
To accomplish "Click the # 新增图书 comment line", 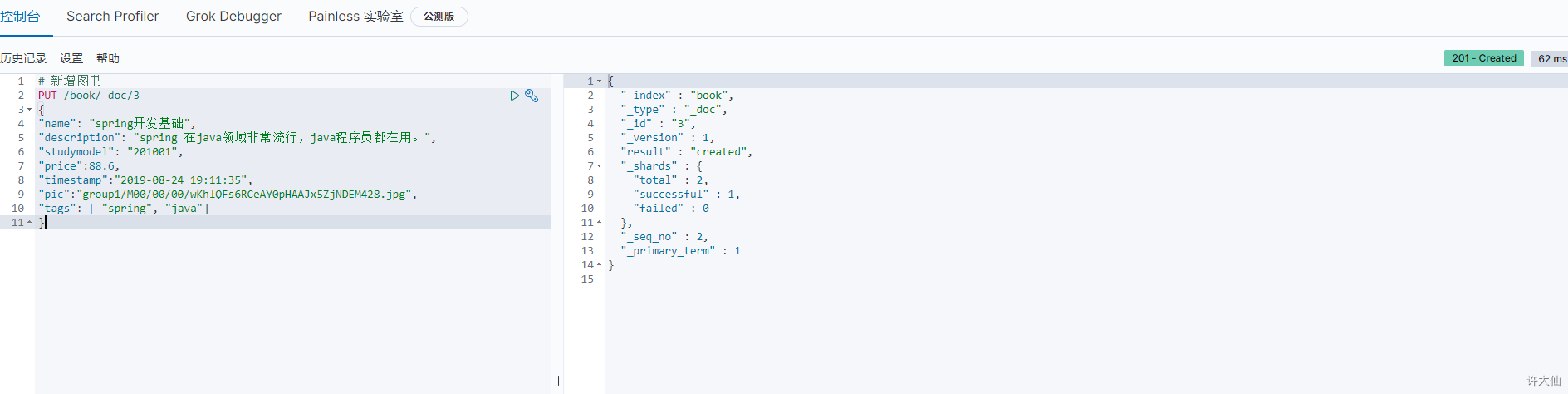I will [70, 81].
